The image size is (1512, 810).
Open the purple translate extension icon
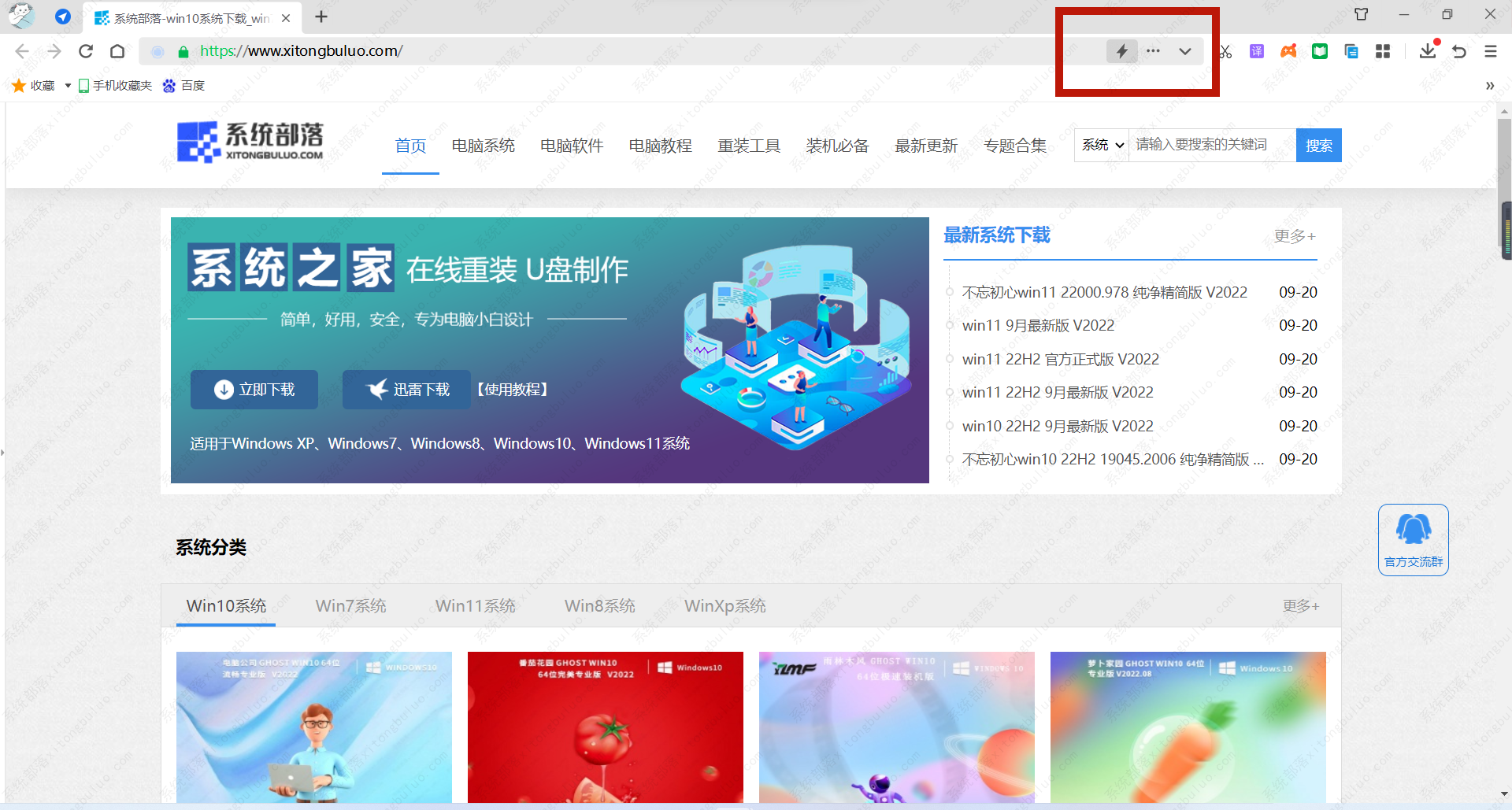1257,51
